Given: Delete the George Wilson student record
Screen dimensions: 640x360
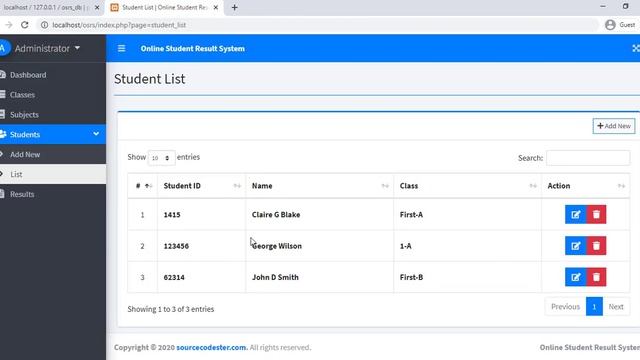Looking at the screenshot, I should 596,246.
